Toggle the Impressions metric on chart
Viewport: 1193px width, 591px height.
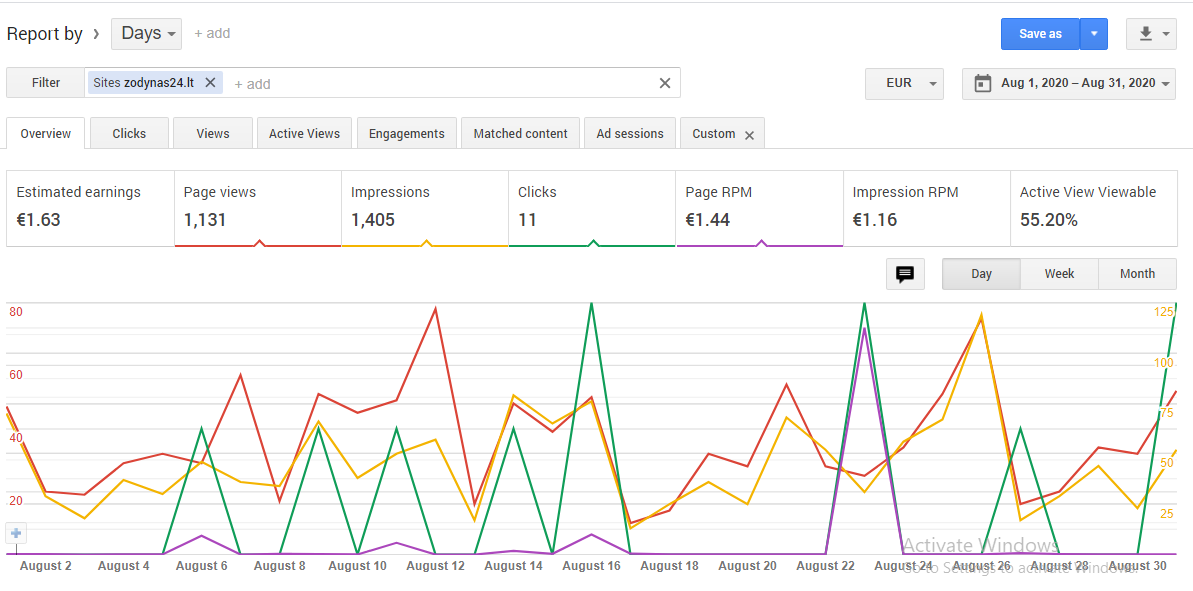click(x=425, y=208)
